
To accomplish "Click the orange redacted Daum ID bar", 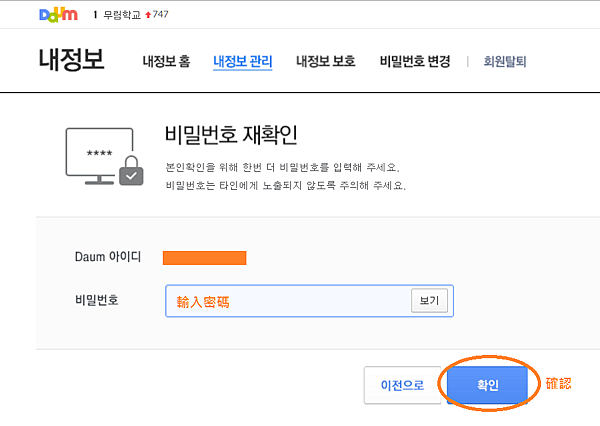I will coord(204,257).
